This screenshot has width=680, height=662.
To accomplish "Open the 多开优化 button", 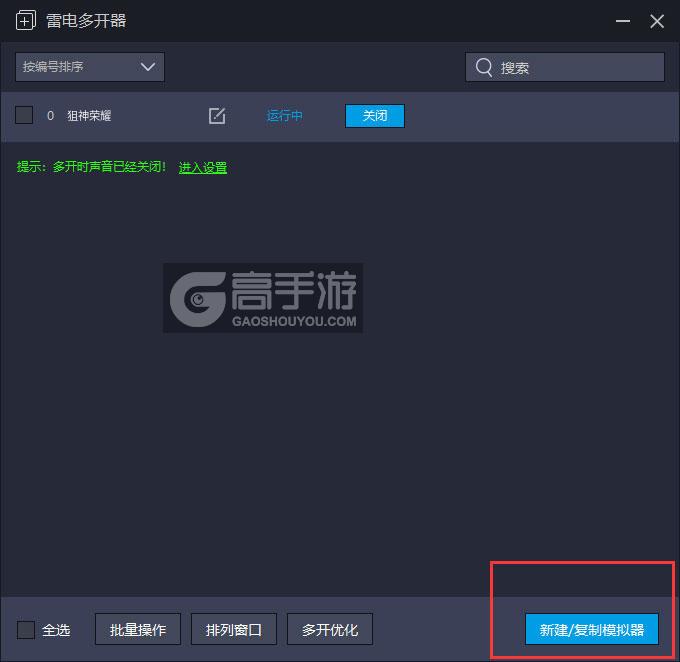I will pyautogui.click(x=330, y=629).
